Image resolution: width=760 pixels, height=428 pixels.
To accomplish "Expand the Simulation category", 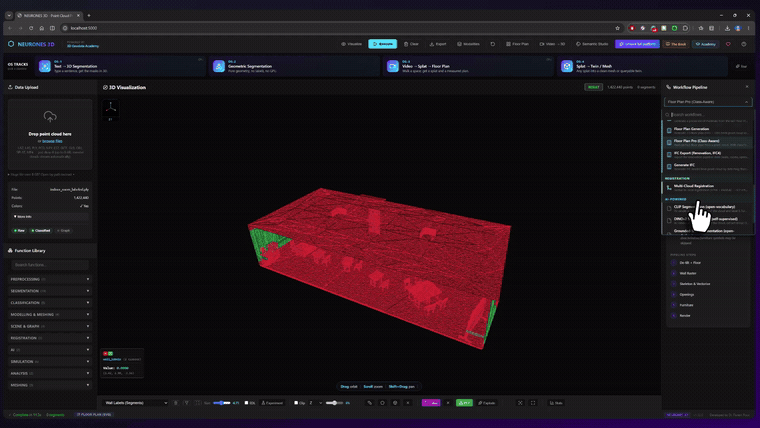I will coord(50,362).
